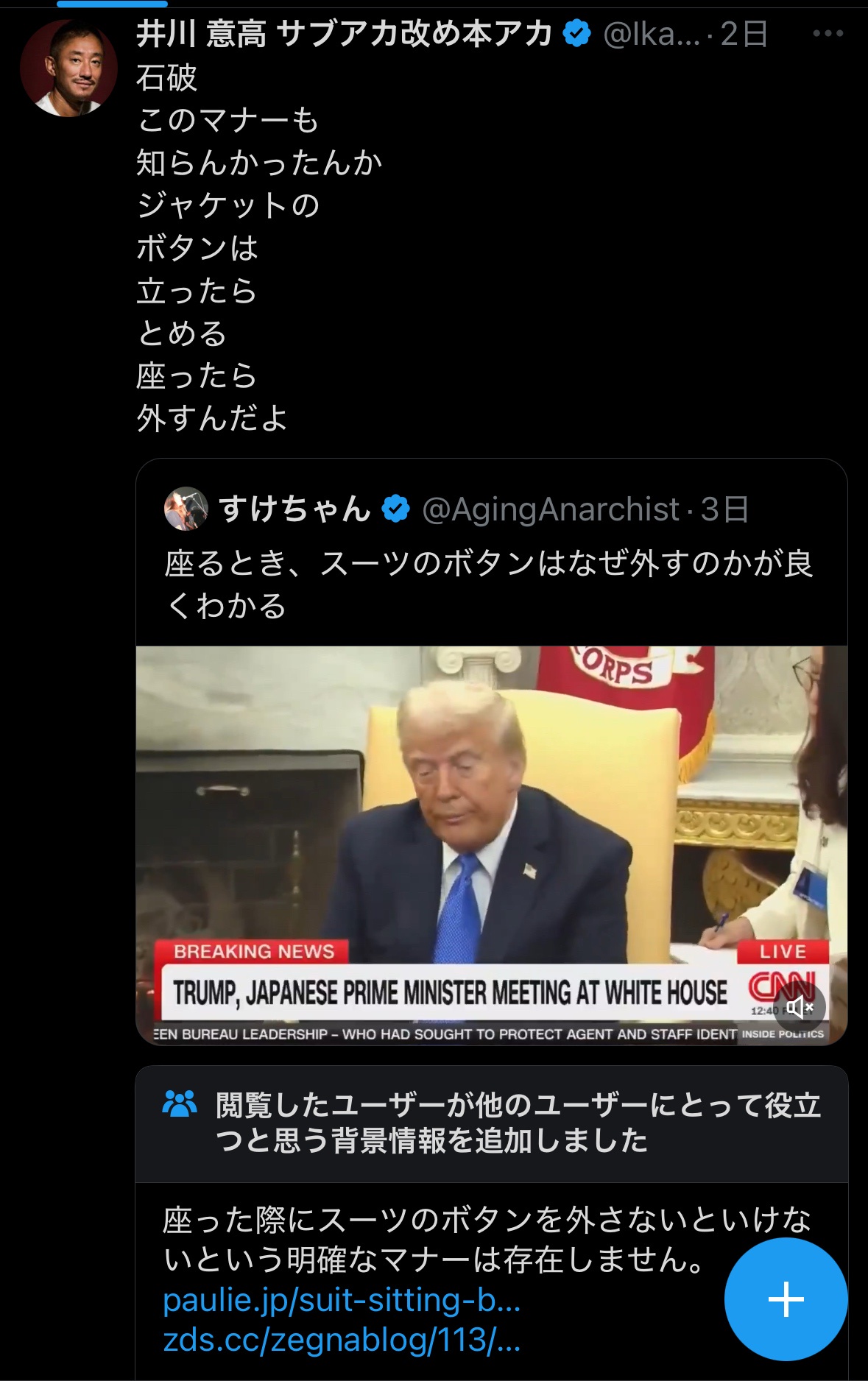Open the @AgingAnarchist handle
Viewport: 868px width, 1381px height.
(x=551, y=509)
